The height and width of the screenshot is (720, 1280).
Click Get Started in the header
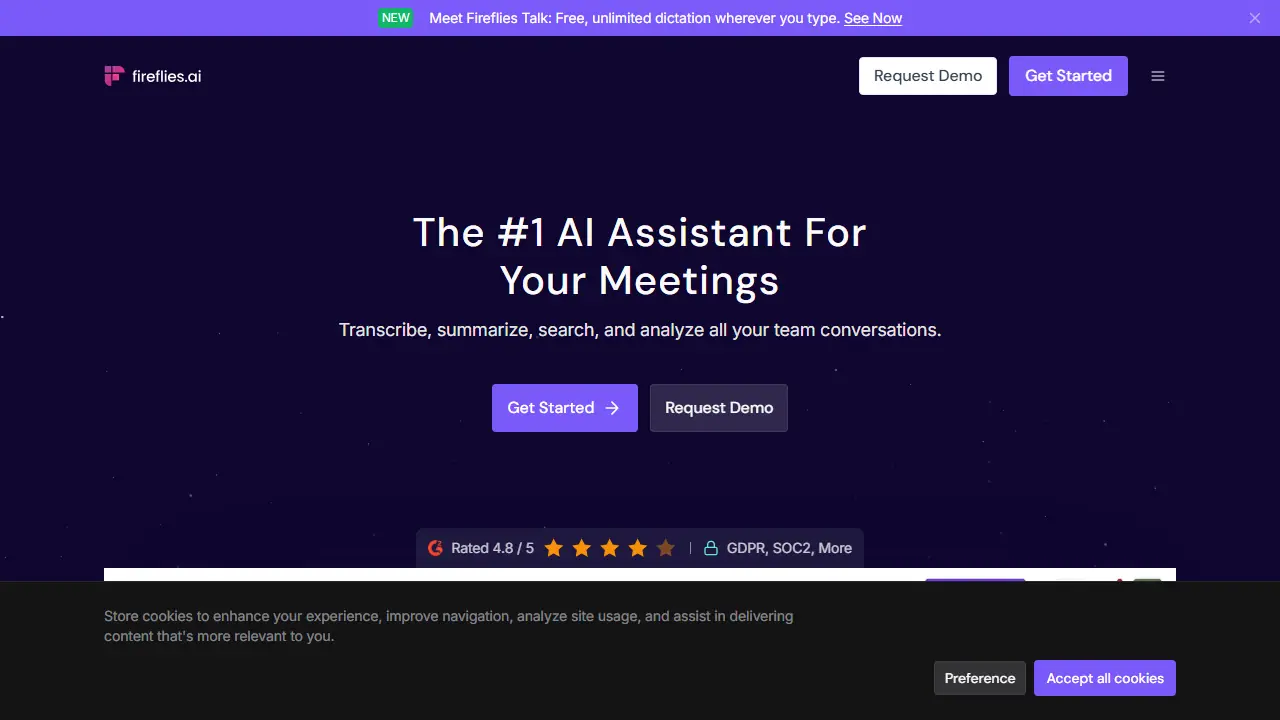click(1068, 76)
